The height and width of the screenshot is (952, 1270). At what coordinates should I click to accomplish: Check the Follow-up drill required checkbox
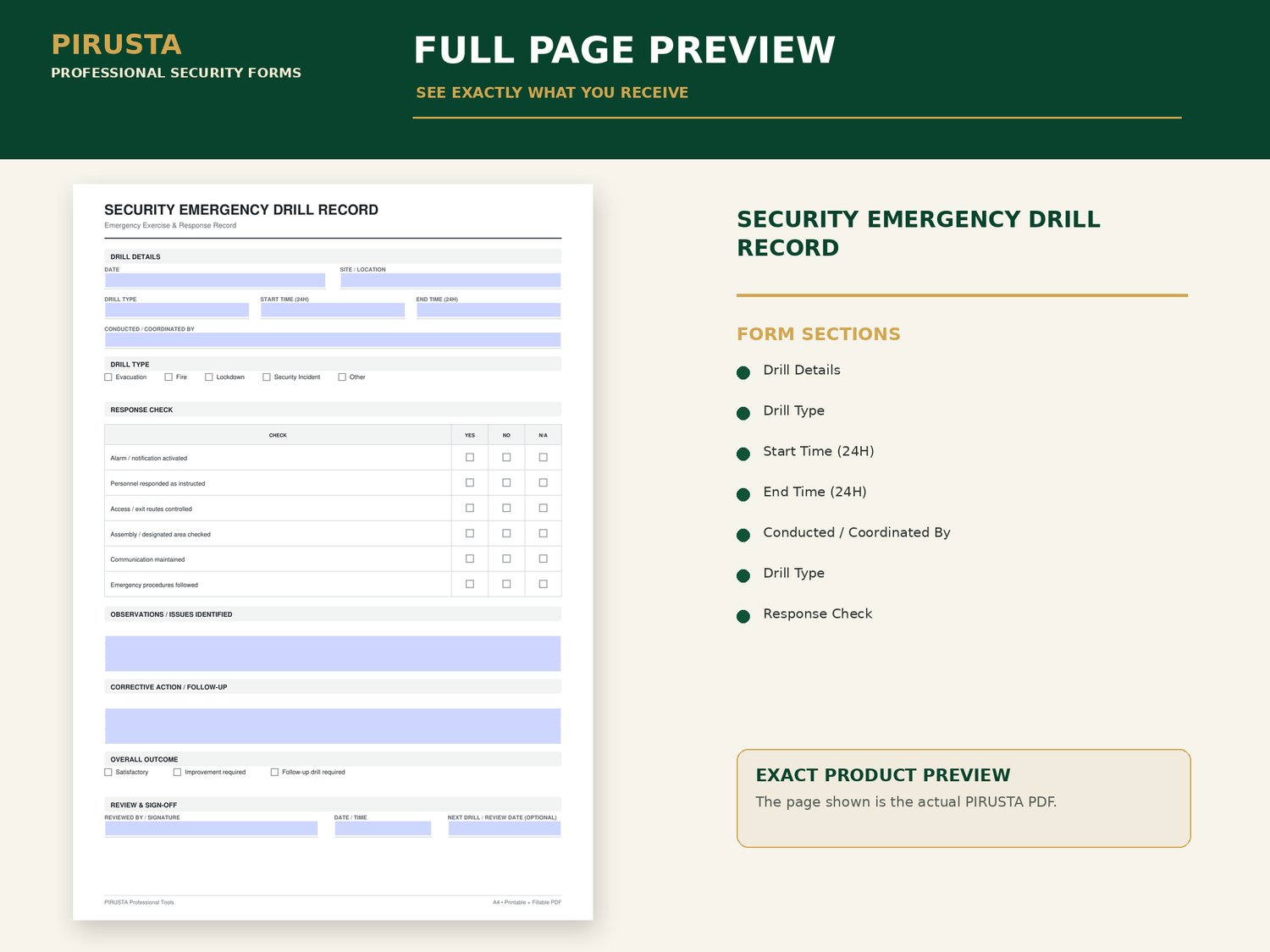pos(274,773)
